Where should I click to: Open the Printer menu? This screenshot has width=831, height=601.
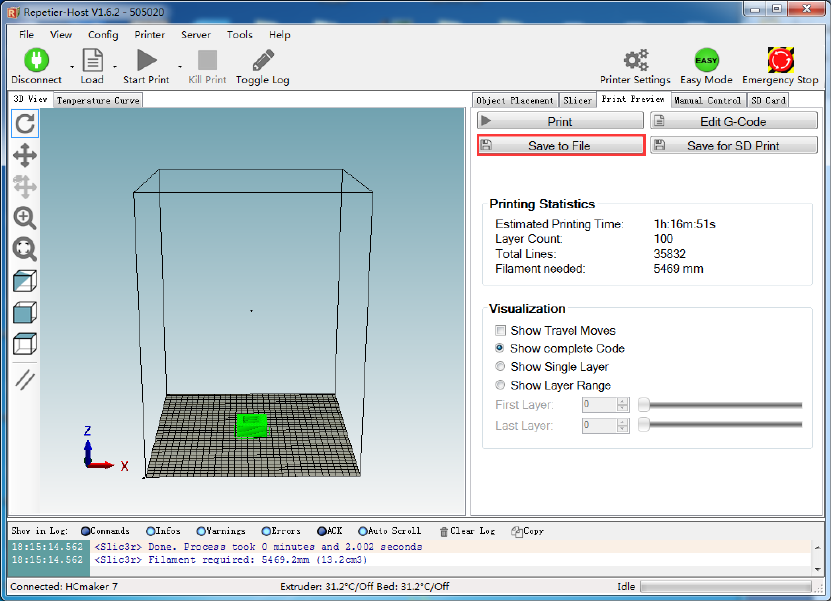[x=149, y=34]
